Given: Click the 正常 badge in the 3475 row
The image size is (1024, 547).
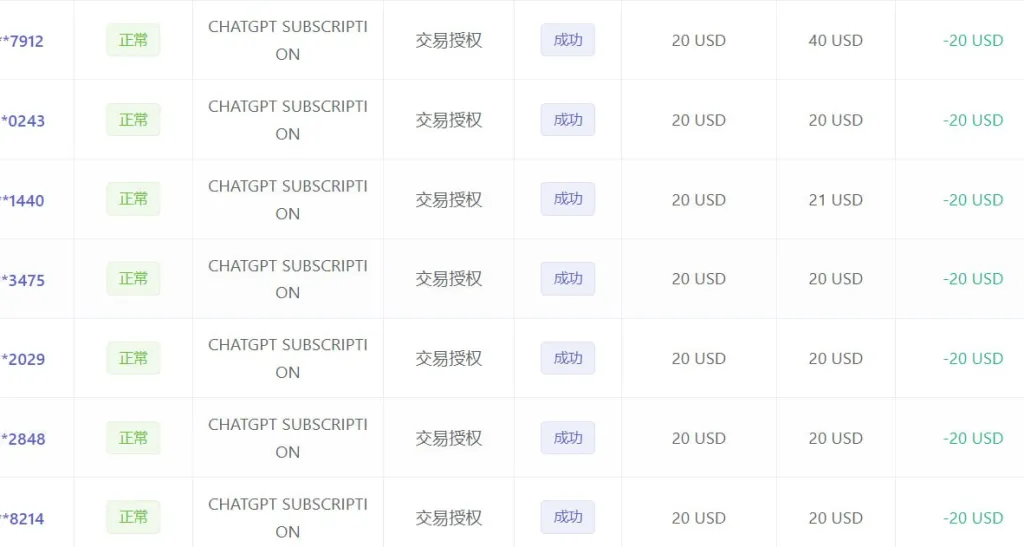Looking at the screenshot, I should pyautogui.click(x=133, y=278).
